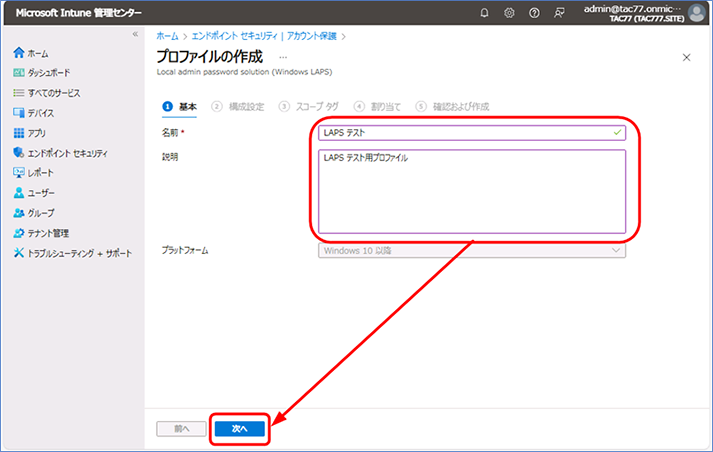The image size is (713, 452).
Task: Open すべてのサービス in the sidebar
Action: (54, 93)
